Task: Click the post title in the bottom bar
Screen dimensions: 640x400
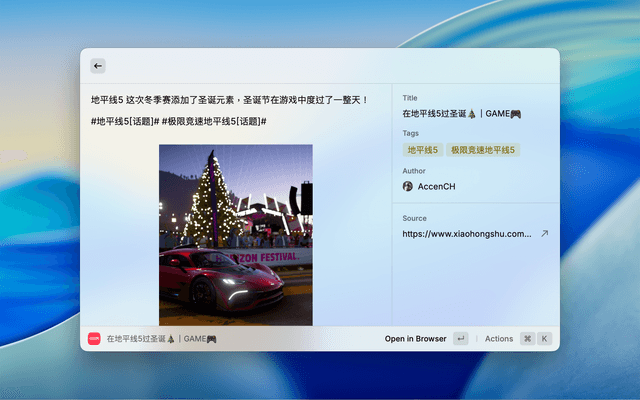Action: [x=161, y=339]
